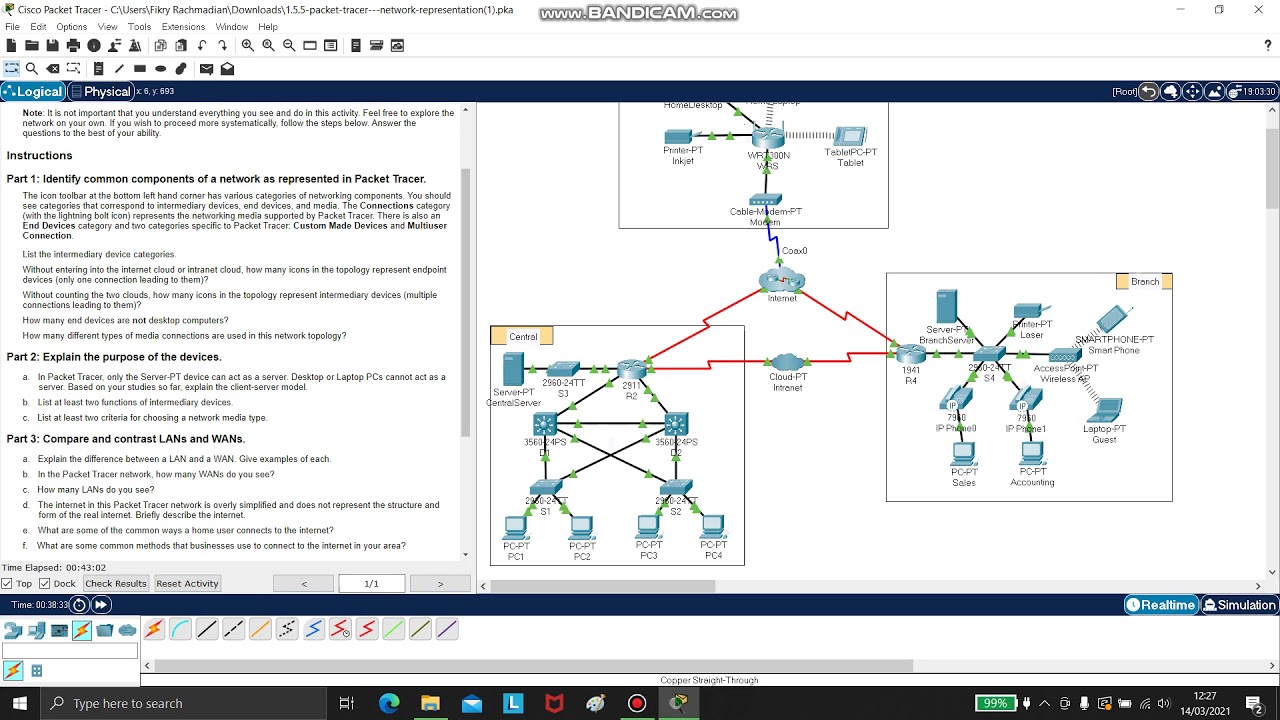Open the Extensions menu

click(x=183, y=27)
